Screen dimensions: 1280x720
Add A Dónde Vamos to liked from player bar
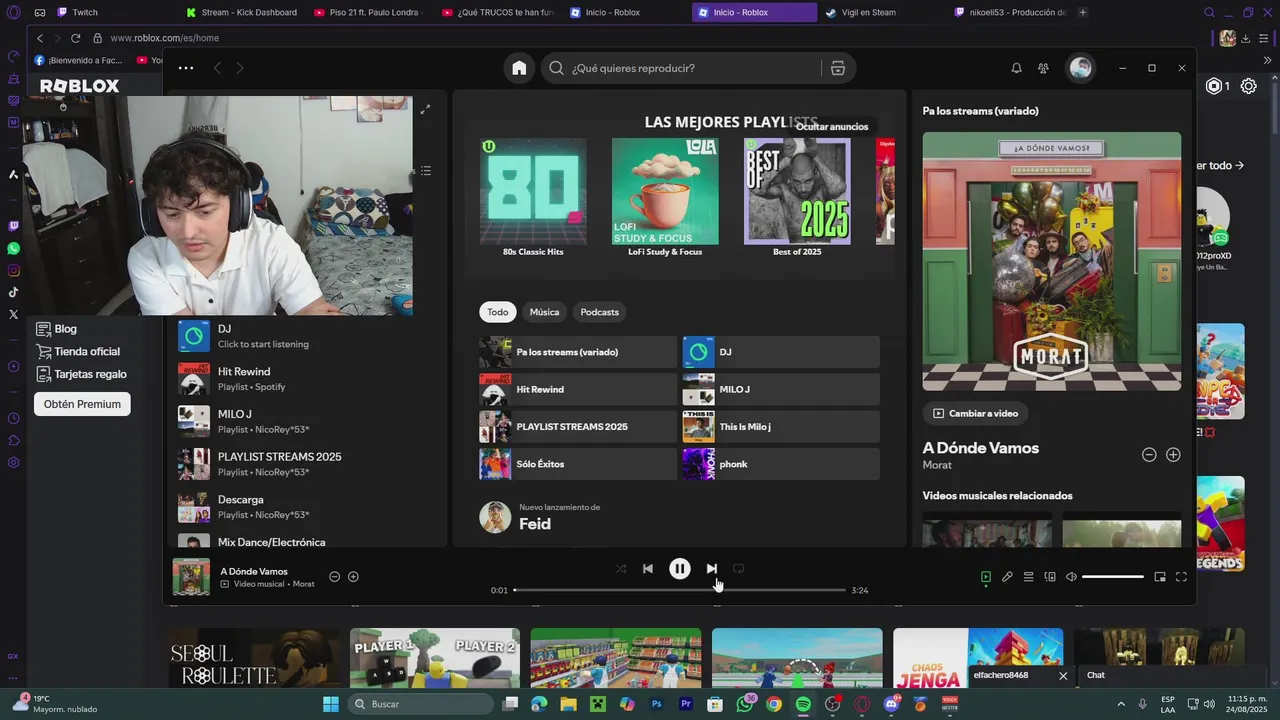click(353, 577)
